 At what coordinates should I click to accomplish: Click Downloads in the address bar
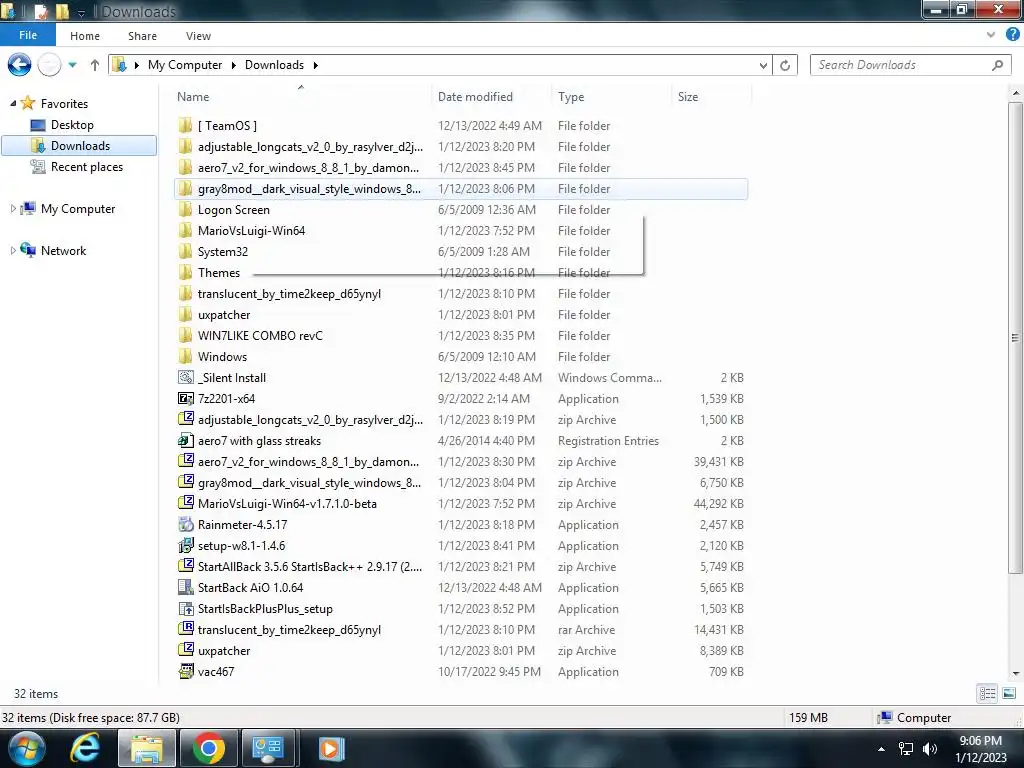274,65
